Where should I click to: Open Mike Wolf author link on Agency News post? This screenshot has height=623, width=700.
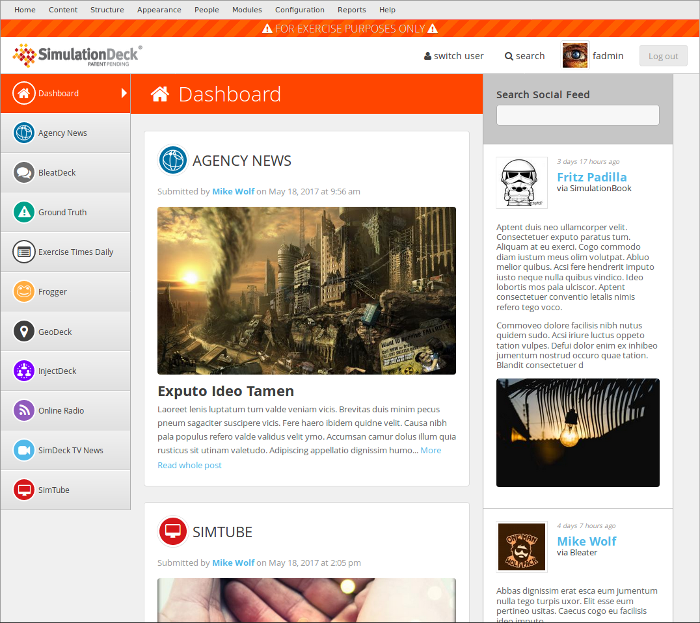point(233,191)
